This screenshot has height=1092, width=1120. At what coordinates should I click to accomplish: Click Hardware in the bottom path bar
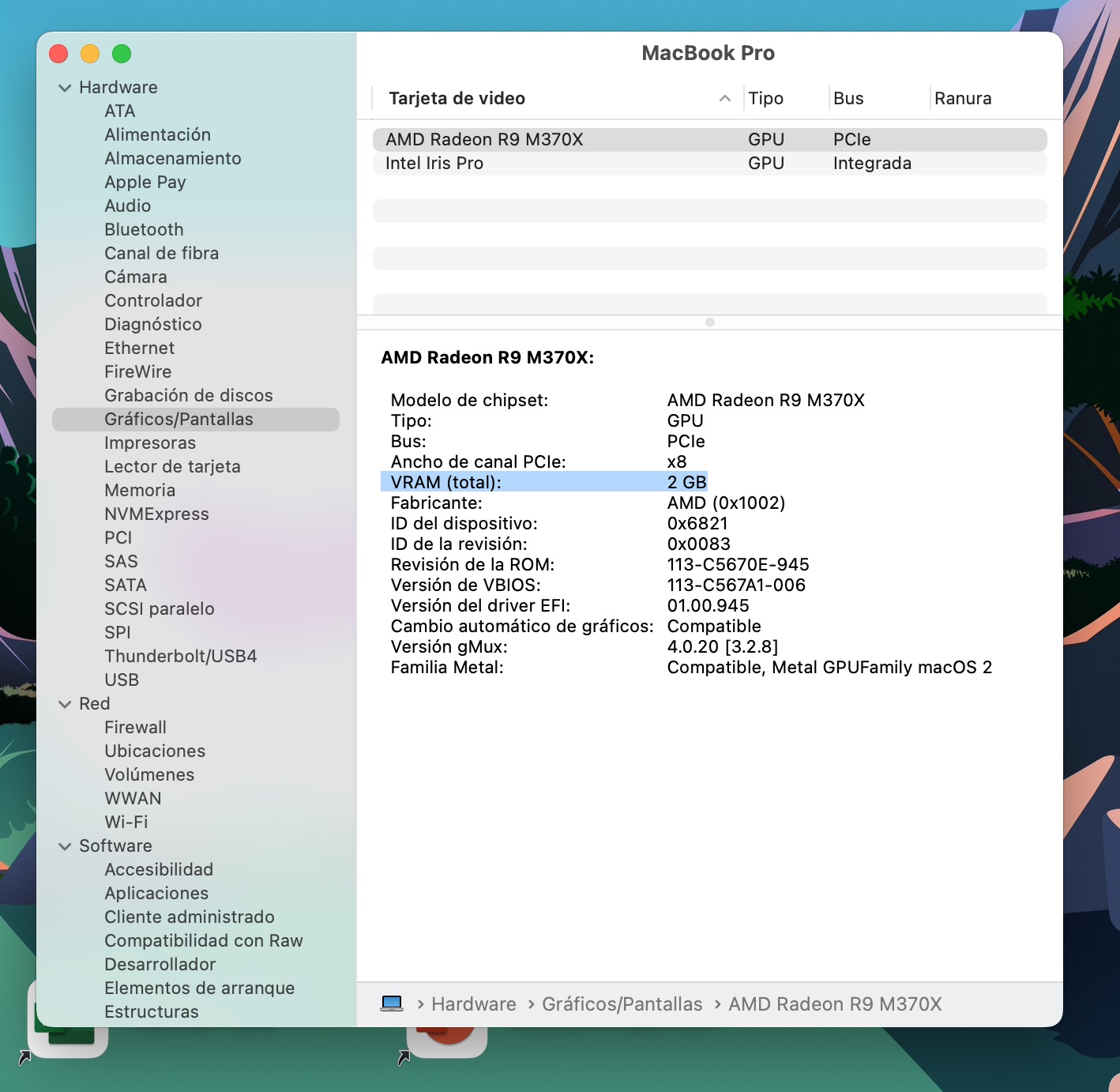[473, 1004]
